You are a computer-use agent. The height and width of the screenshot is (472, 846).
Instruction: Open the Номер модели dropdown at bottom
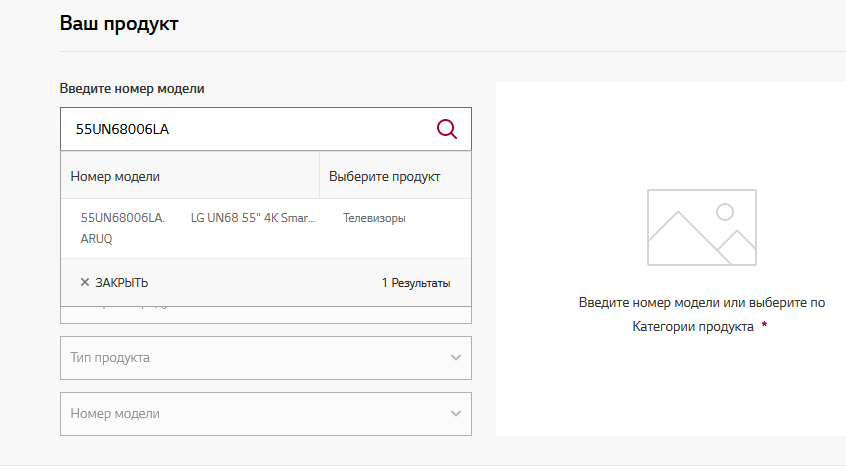pyautogui.click(x=255, y=414)
